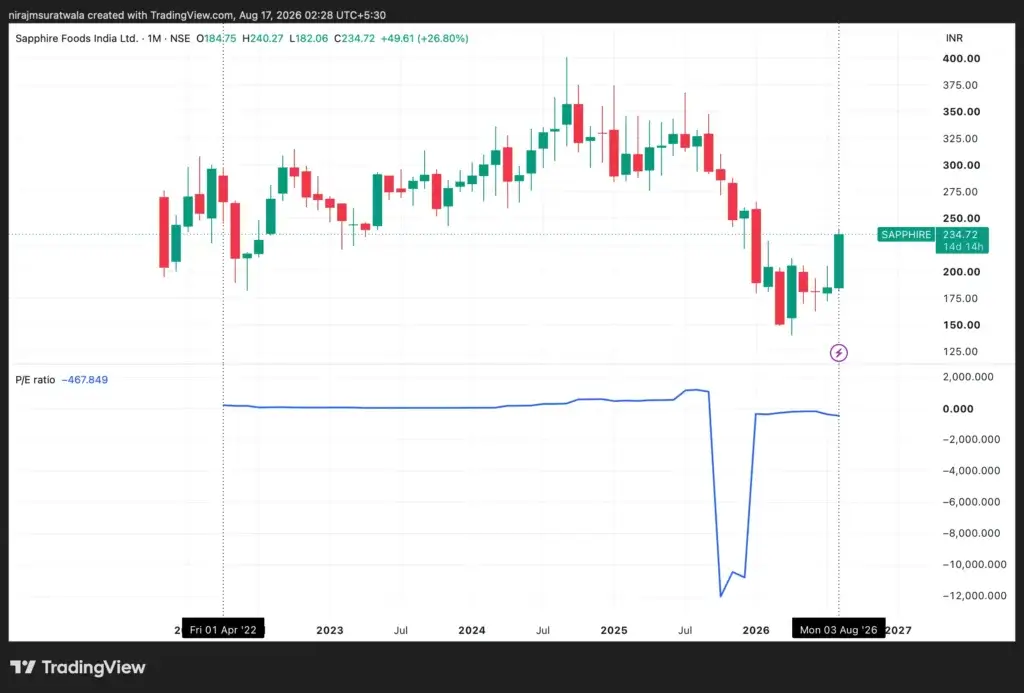Click the 300.00 price axis label
1024x693 pixels.
[961, 165]
